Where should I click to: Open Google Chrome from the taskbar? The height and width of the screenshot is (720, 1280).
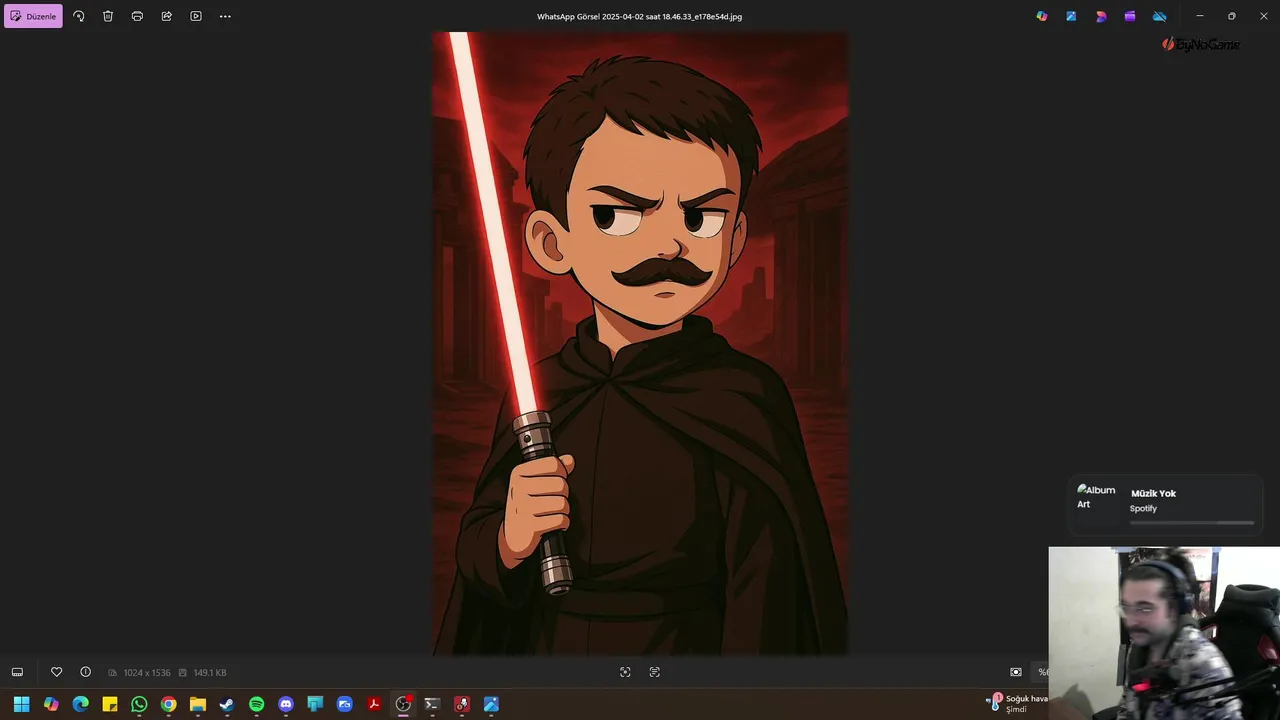tap(168, 704)
